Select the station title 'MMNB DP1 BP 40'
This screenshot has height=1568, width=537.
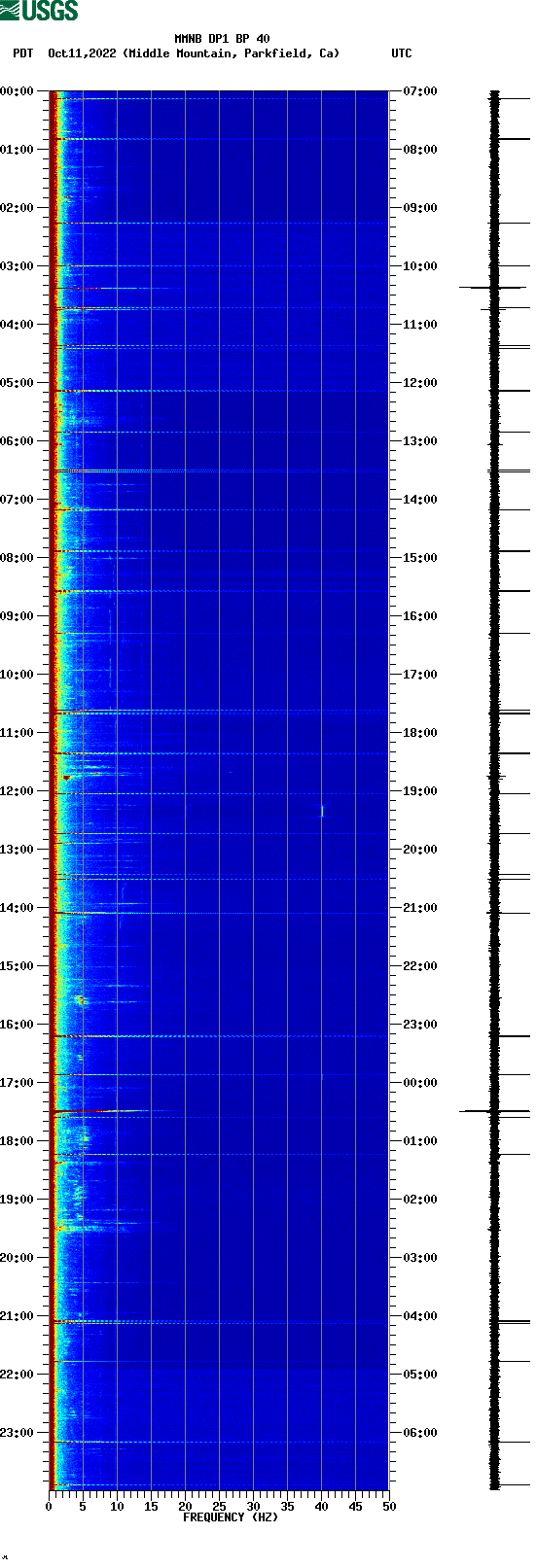(x=222, y=39)
